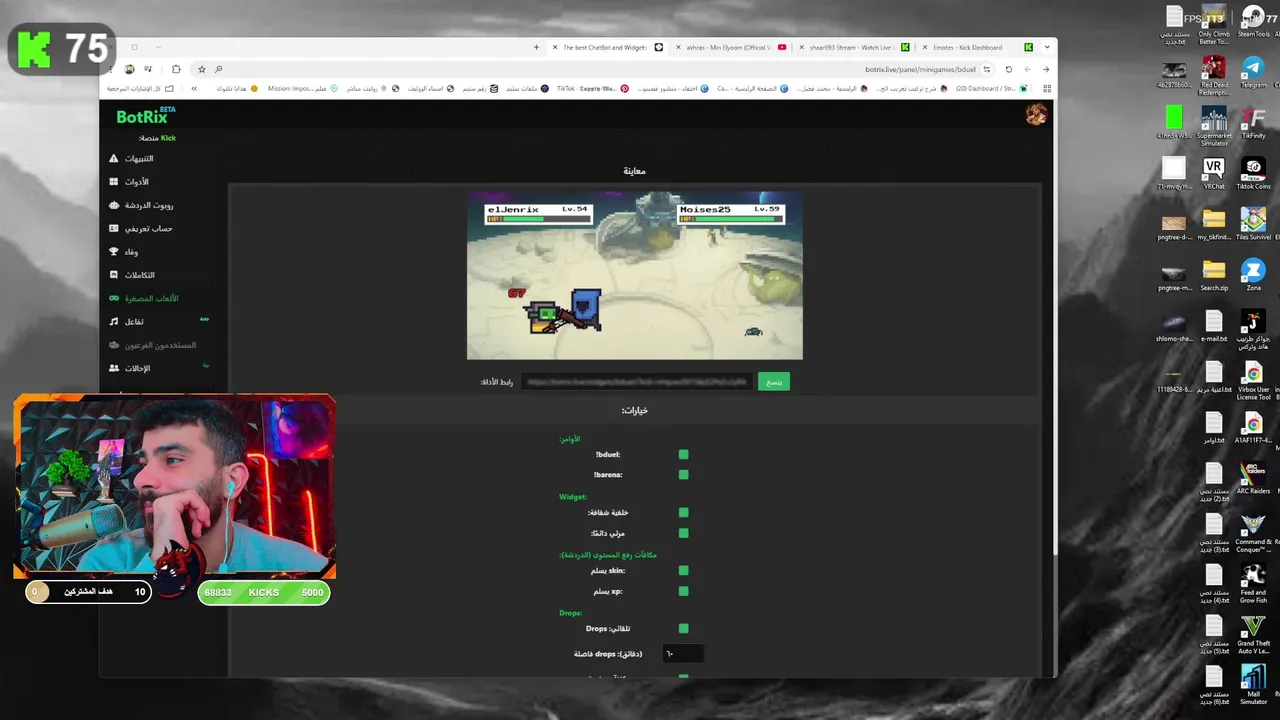This screenshot has height=720, width=1280.
Task: Open the referrals (الإحالات) people icon
Action: [x=114, y=368]
